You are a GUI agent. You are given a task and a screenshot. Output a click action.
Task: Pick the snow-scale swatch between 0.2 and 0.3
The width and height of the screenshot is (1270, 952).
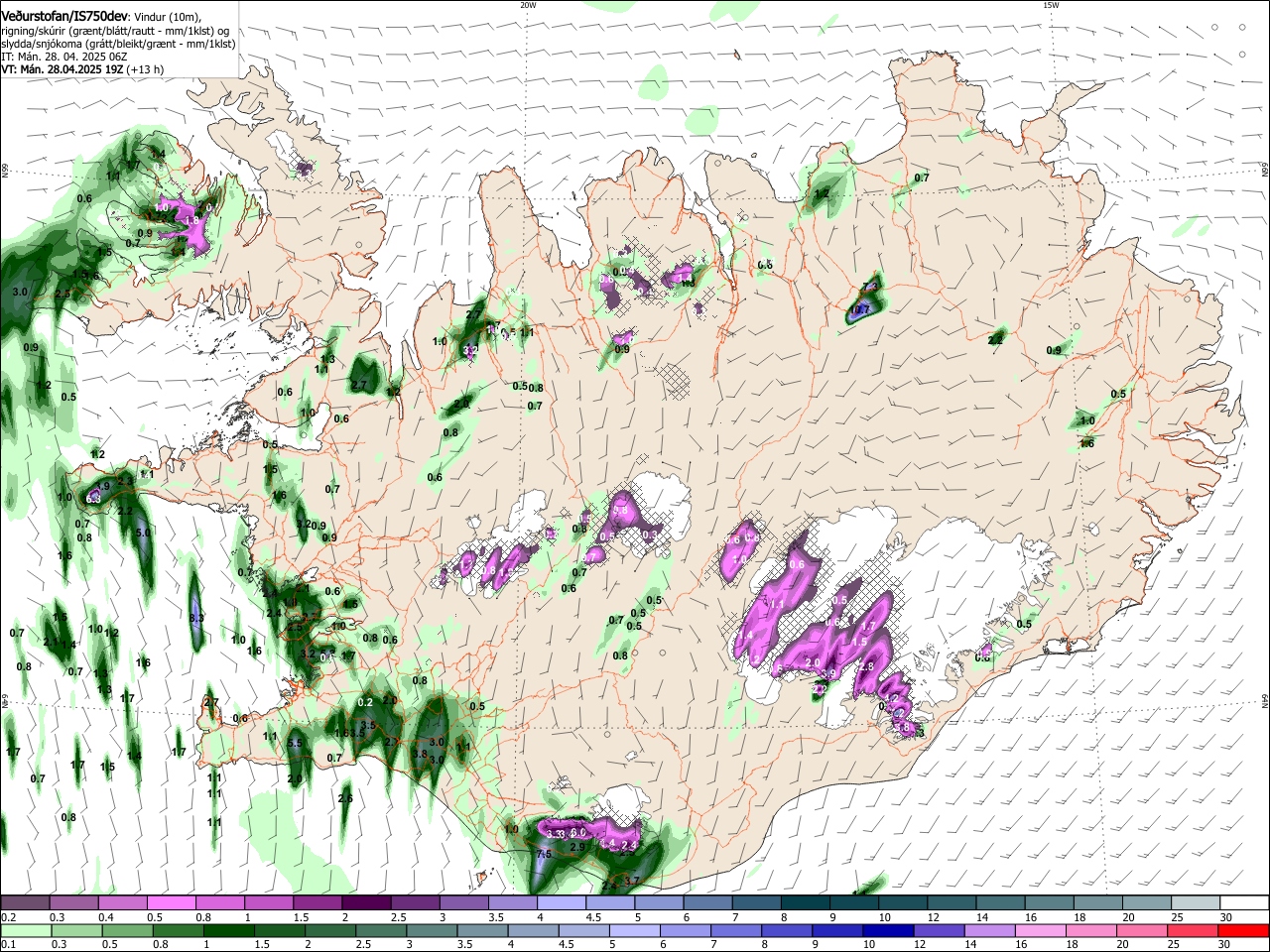(25, 902)
